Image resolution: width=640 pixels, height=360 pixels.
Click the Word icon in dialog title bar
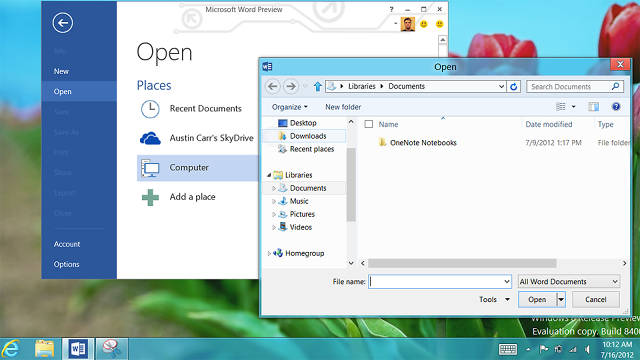pyautogui.click(x=267, y=66)
